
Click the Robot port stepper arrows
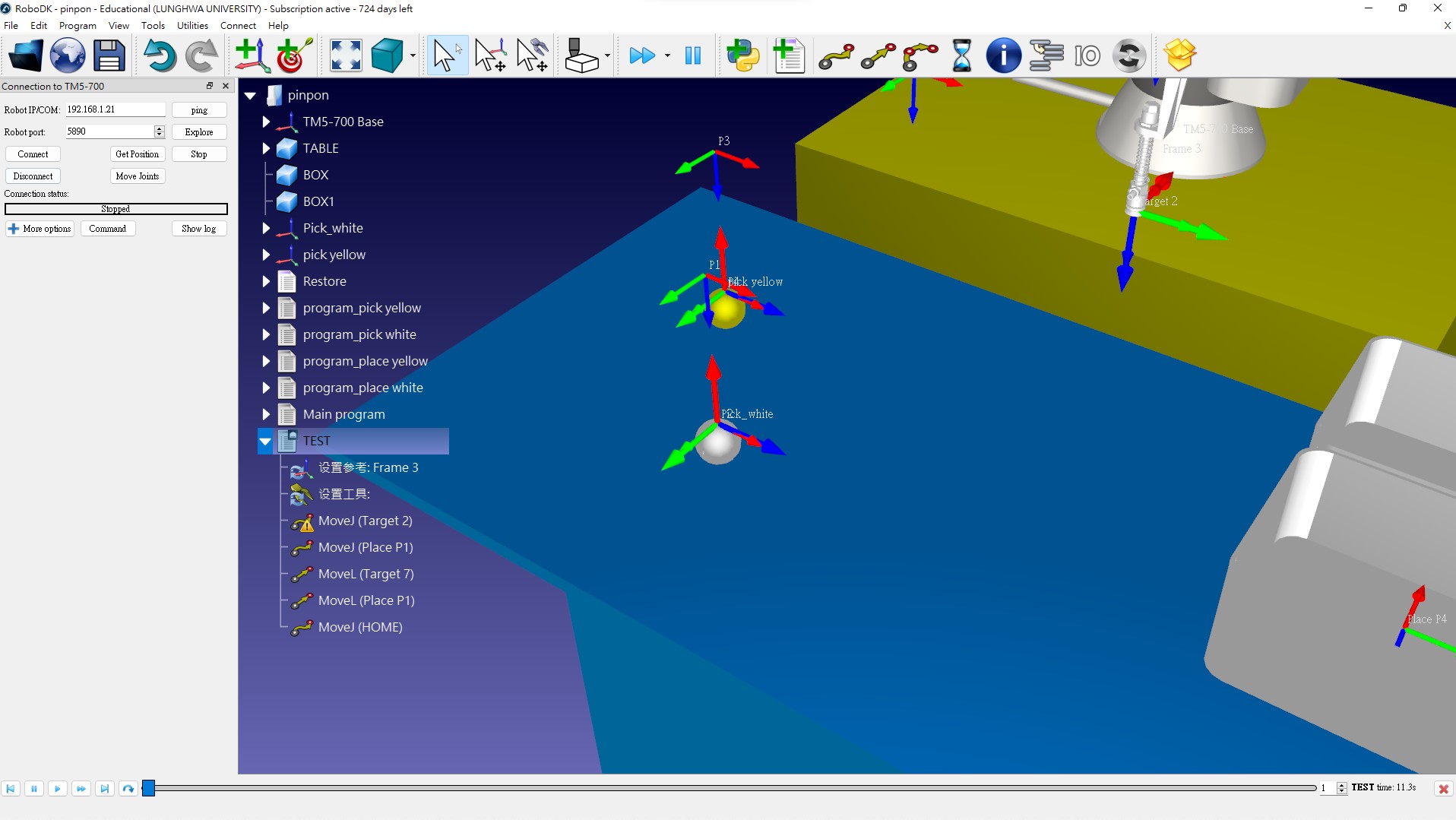[160, 131]
